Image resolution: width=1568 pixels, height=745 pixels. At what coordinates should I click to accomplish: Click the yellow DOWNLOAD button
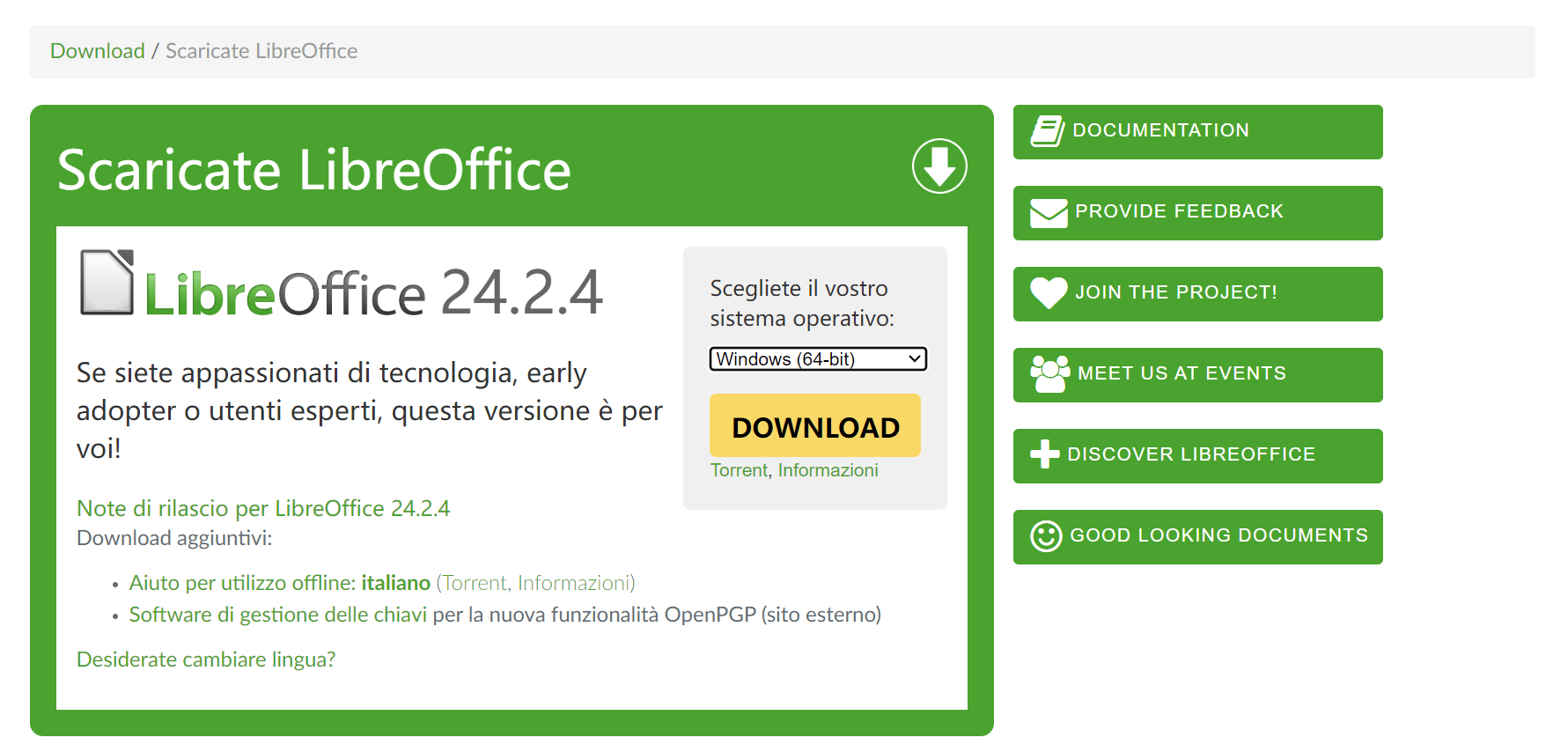[815, 425]
